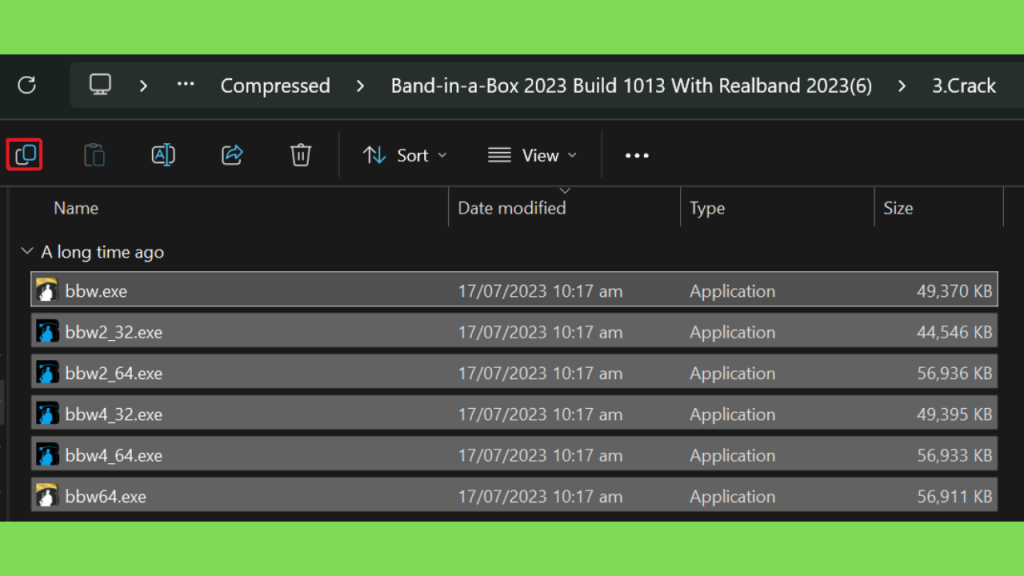Sort by the Name column
Viewport: 1024px width, 576px height.
coord(76,208)
